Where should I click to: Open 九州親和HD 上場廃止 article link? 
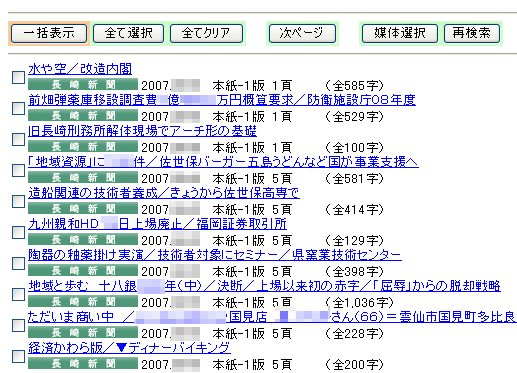[x=157, y=224]
